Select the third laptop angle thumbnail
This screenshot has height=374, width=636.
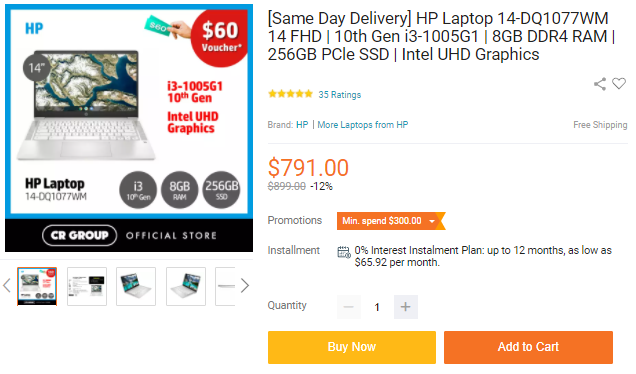point(136,286)
